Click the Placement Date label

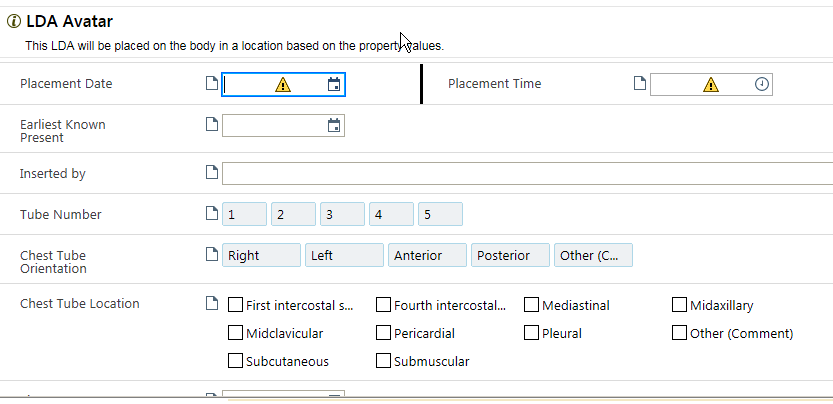coord(66,84)
